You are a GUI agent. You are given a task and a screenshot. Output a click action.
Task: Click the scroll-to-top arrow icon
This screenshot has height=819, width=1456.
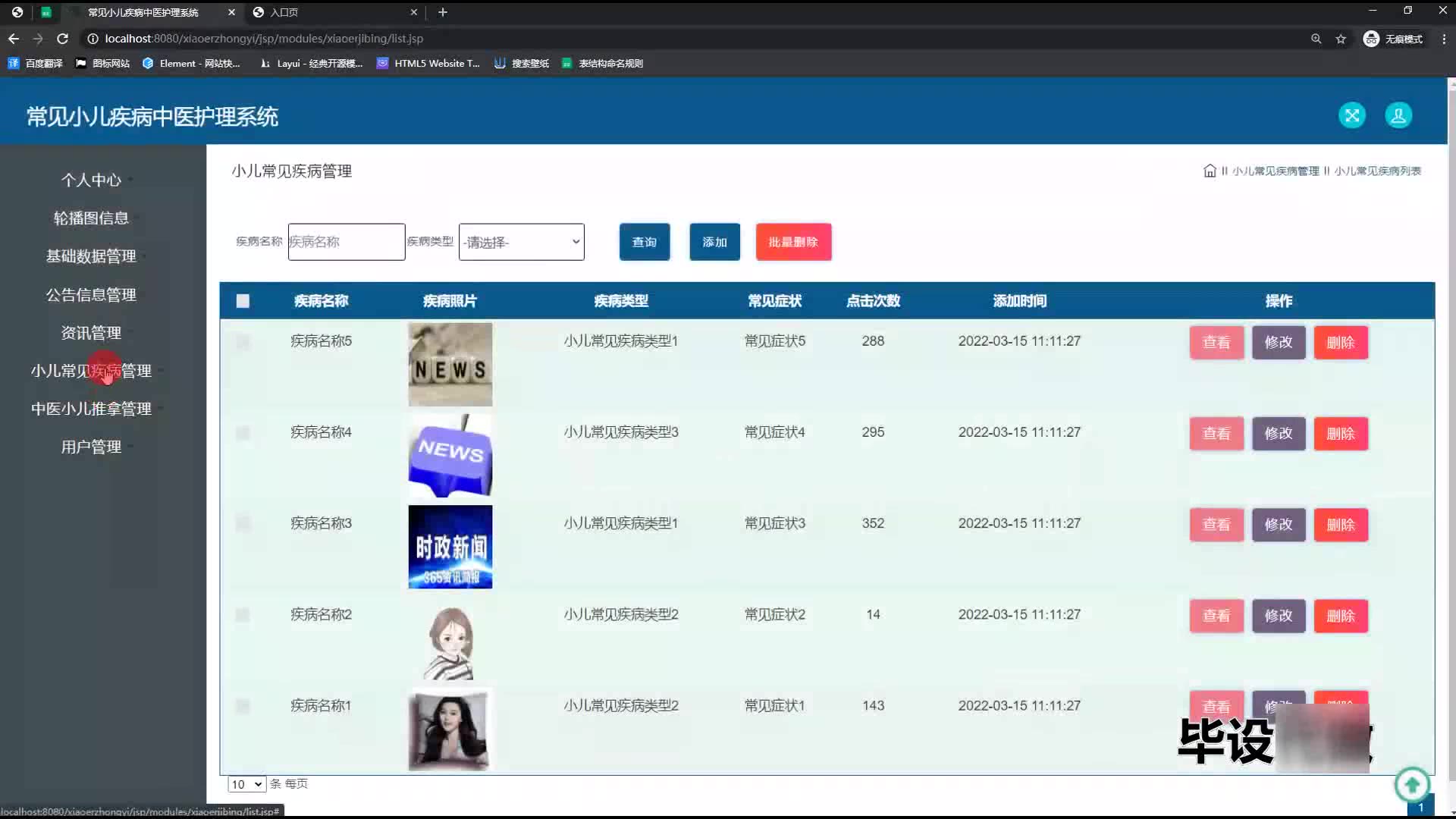(x=1411, y=784)
